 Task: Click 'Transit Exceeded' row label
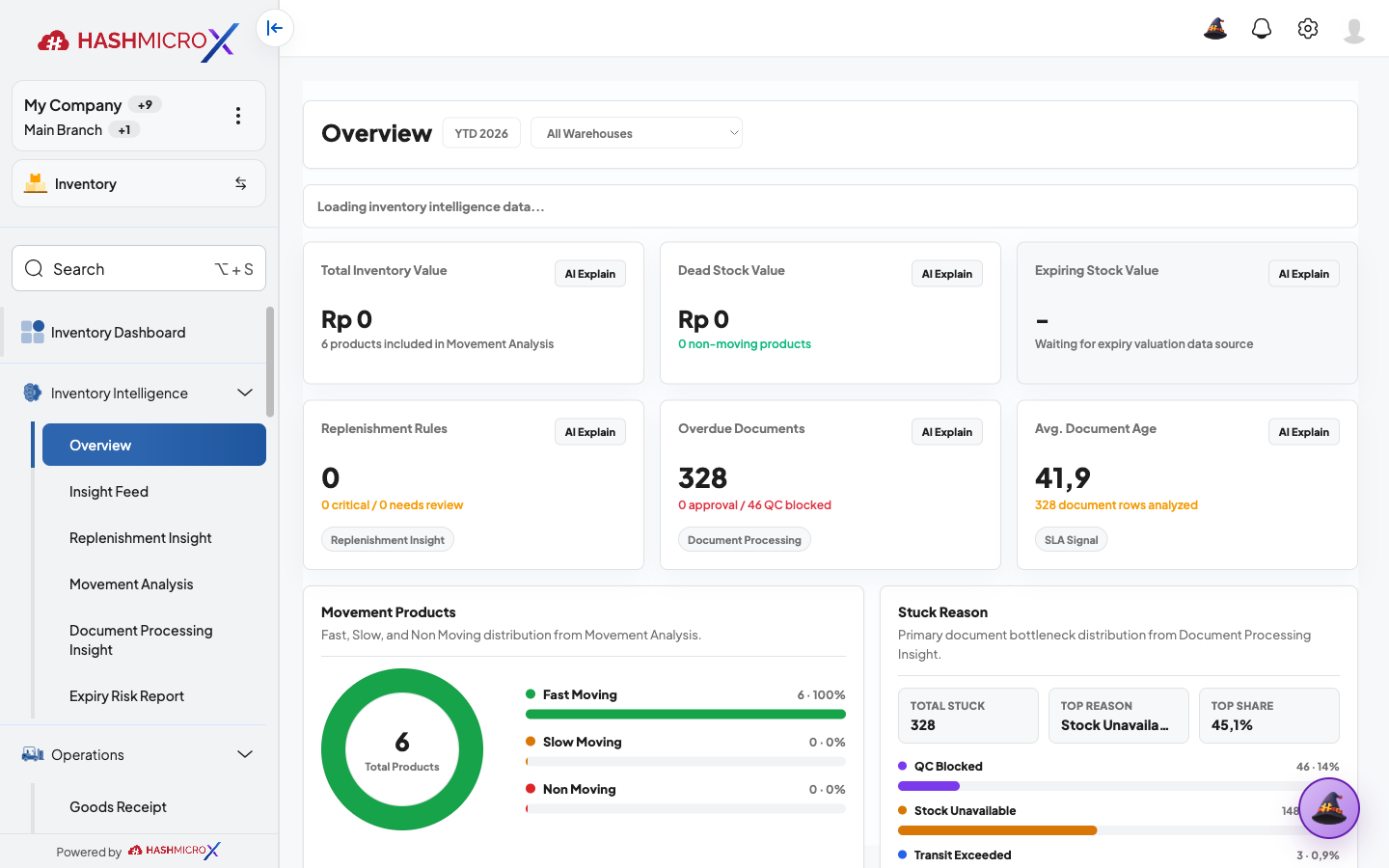click(x=963, y=855)
